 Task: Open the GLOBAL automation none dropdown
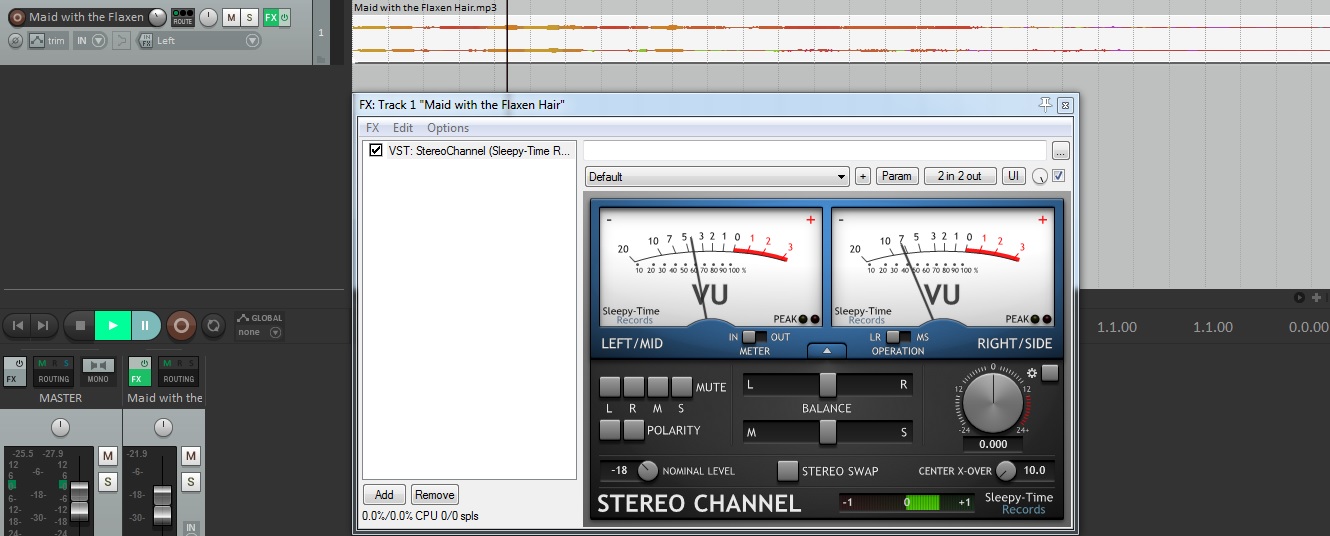[275, 332]
